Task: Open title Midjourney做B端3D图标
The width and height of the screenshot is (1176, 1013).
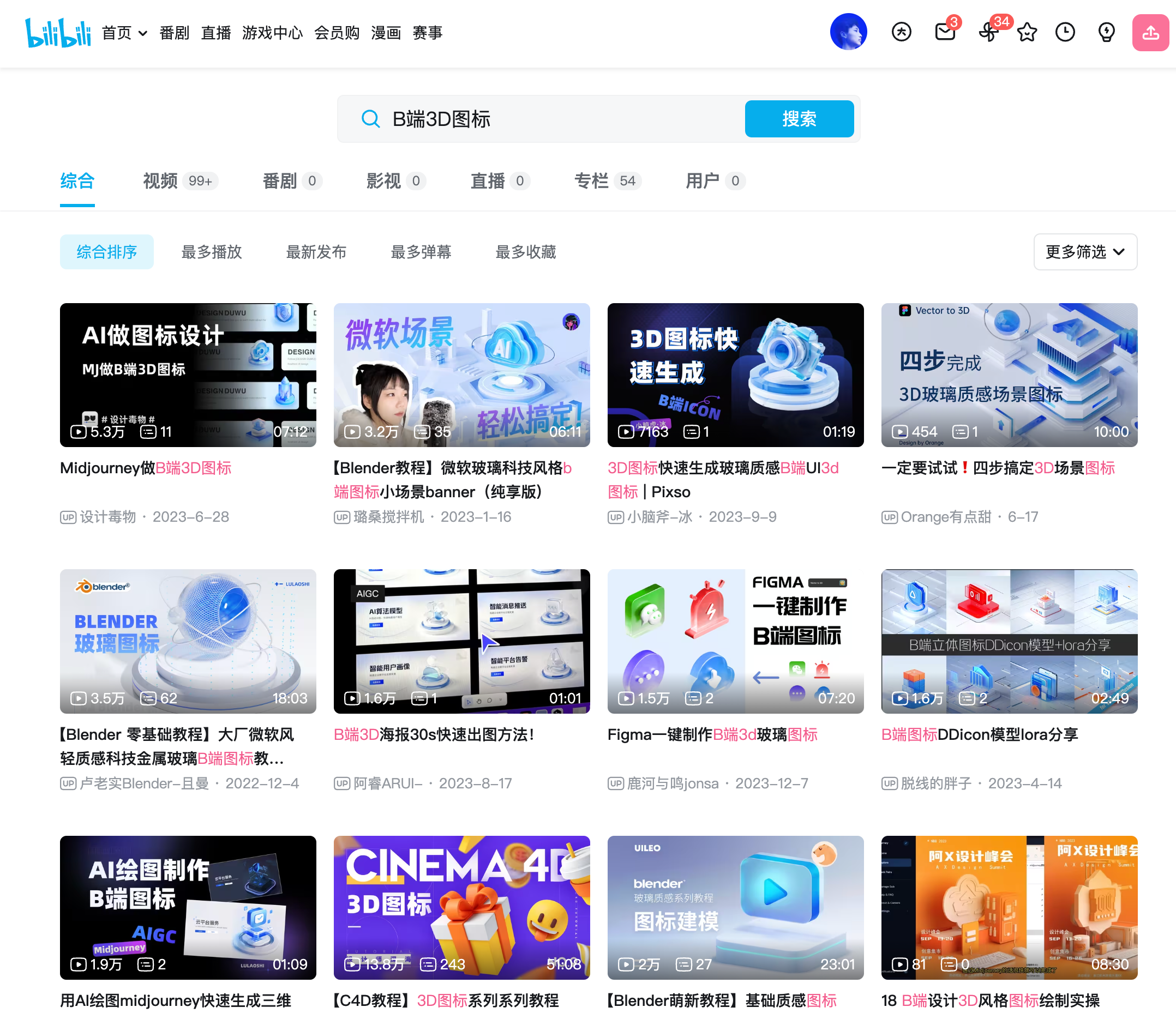Action: pos(146,468)
